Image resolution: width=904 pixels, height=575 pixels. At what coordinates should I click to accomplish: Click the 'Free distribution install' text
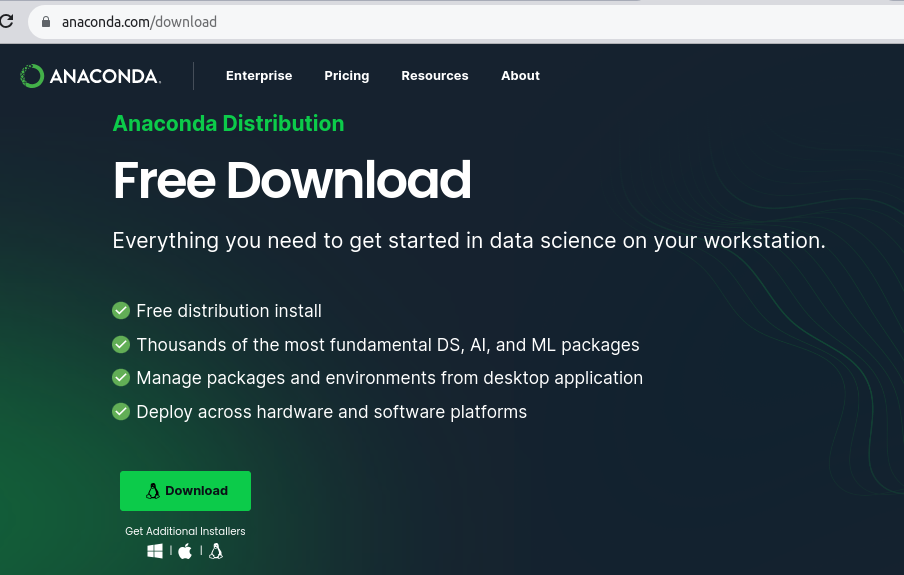point(229,311)
